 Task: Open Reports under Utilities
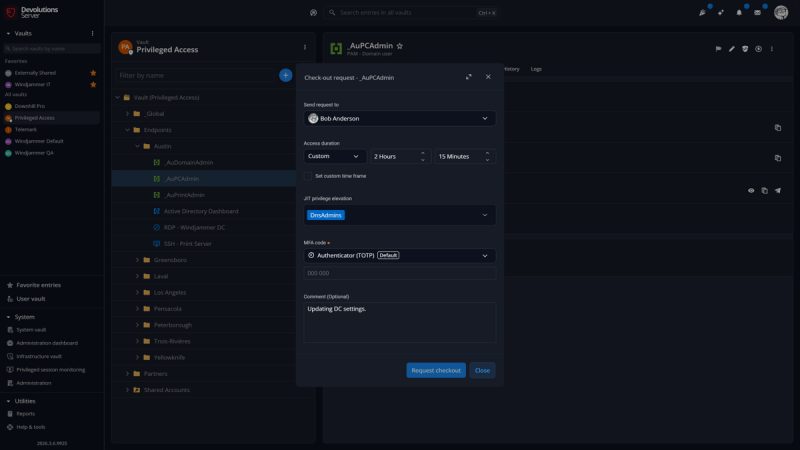click(26, 414)
